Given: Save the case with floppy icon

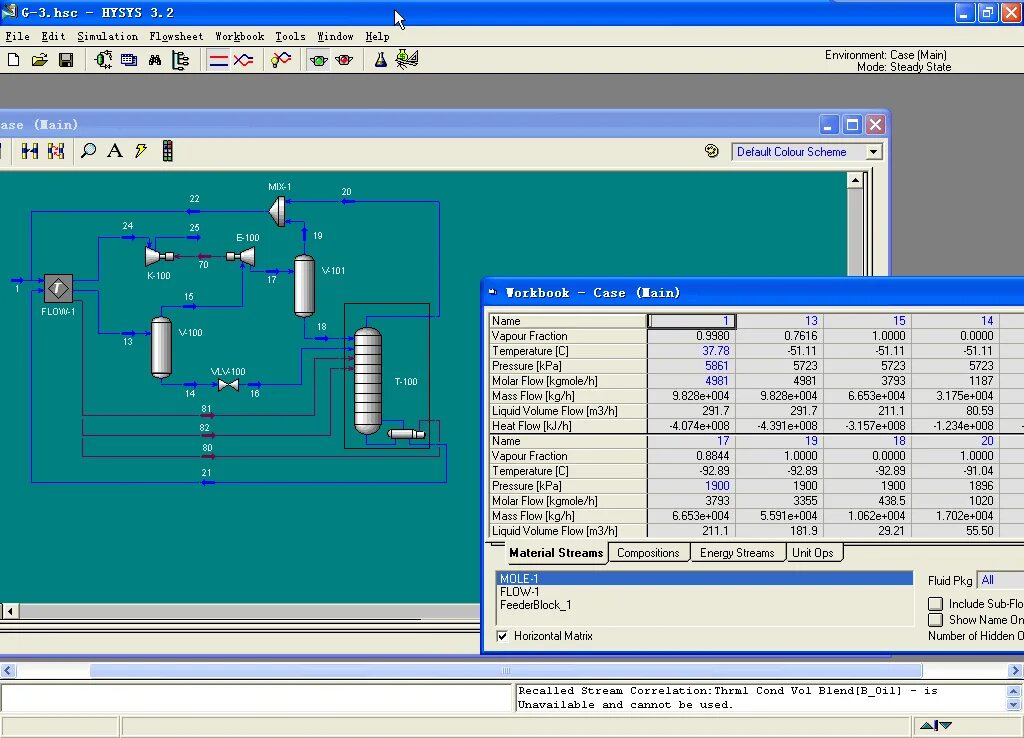Looking at the screenshot, I should pyautogui.click(x=66, y=60).
